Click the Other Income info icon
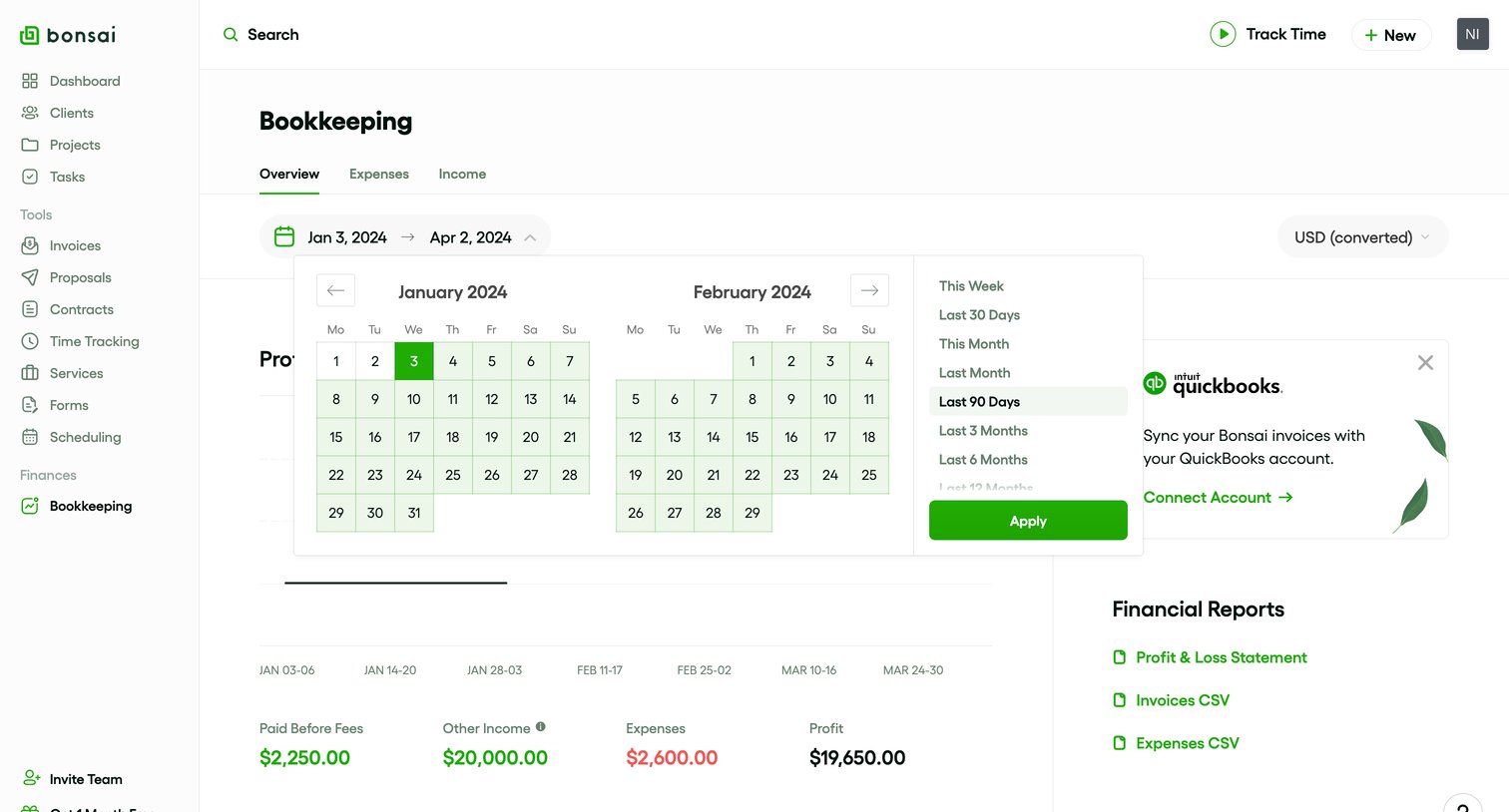This screenshot has height=812, width=1509. (541, 727)
